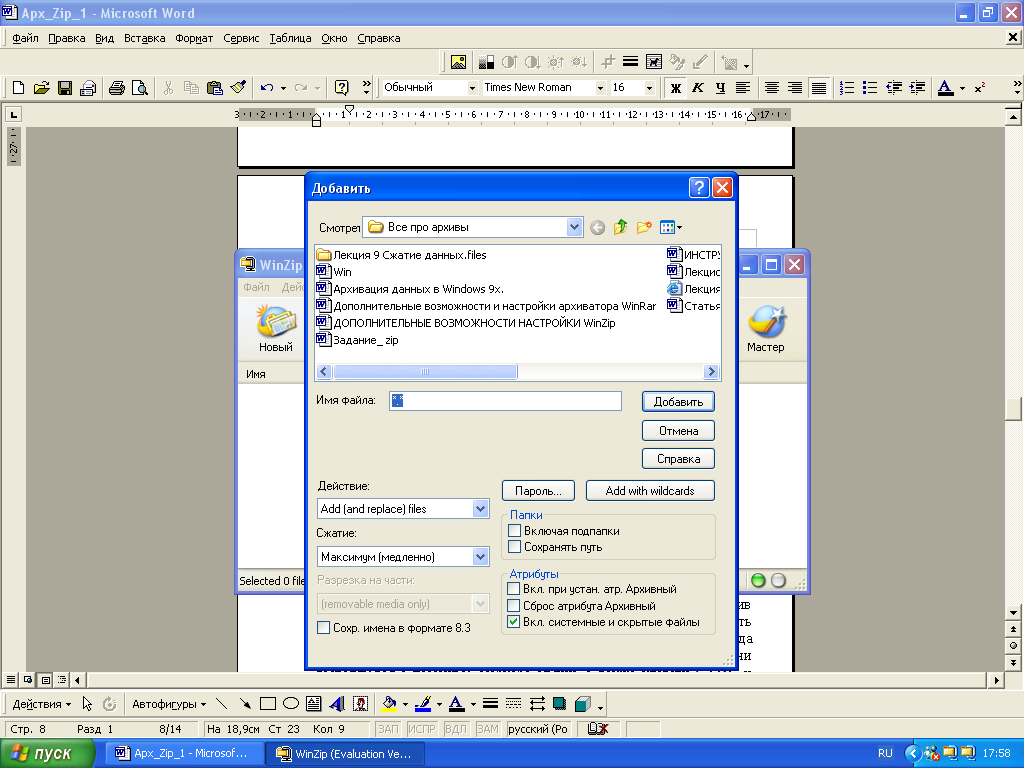Screen dimensions: 1024x768
Task: Open a file with the Open folder icon
Action: tap(41, 88)
